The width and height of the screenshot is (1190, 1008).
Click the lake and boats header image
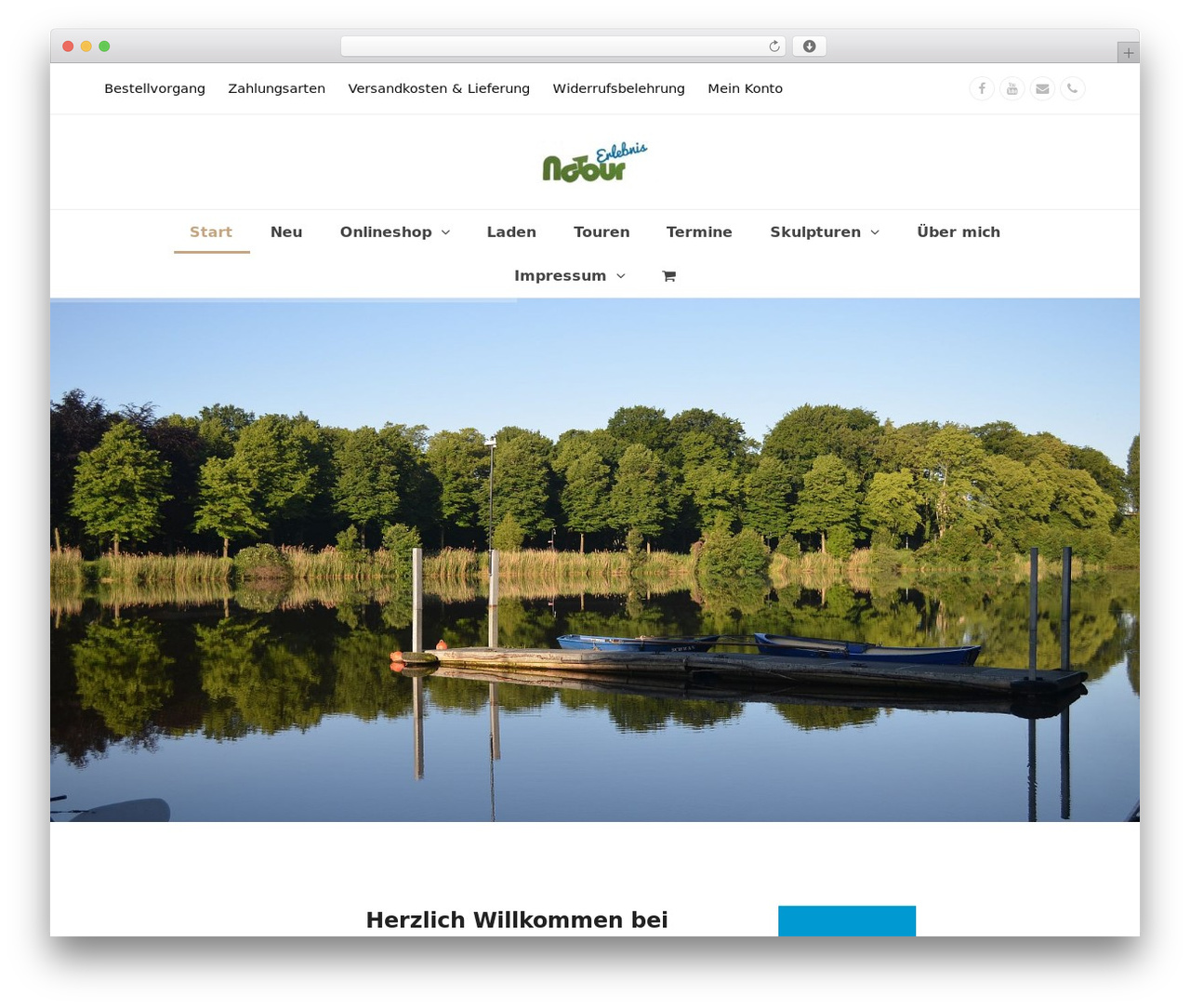(x=595, y=560)
